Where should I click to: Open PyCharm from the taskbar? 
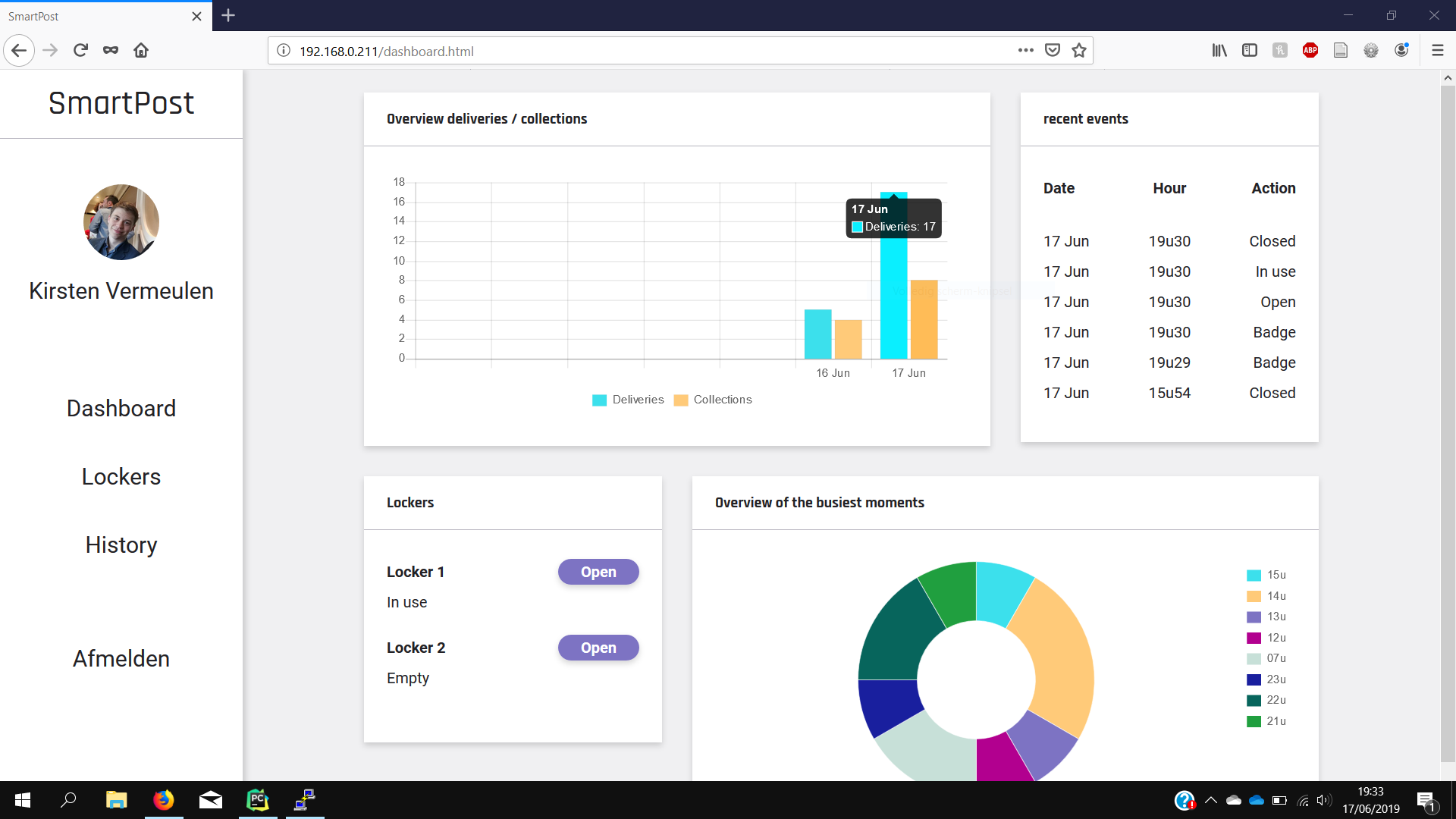tap(258, 799)
